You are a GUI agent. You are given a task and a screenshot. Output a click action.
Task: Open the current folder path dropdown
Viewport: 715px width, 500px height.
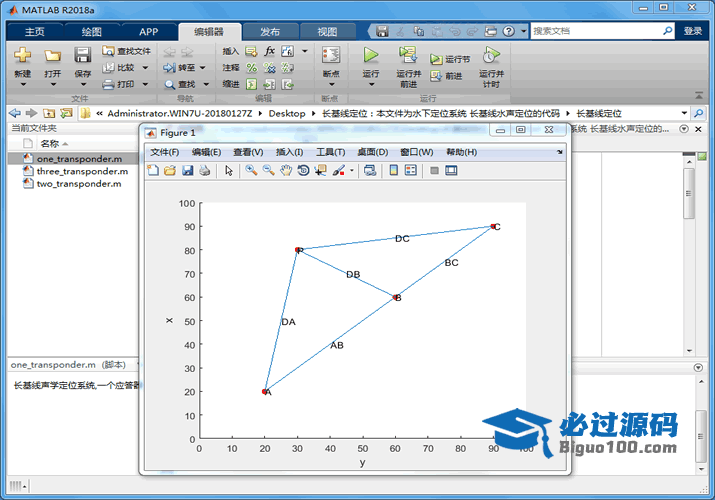coord(684,113)
